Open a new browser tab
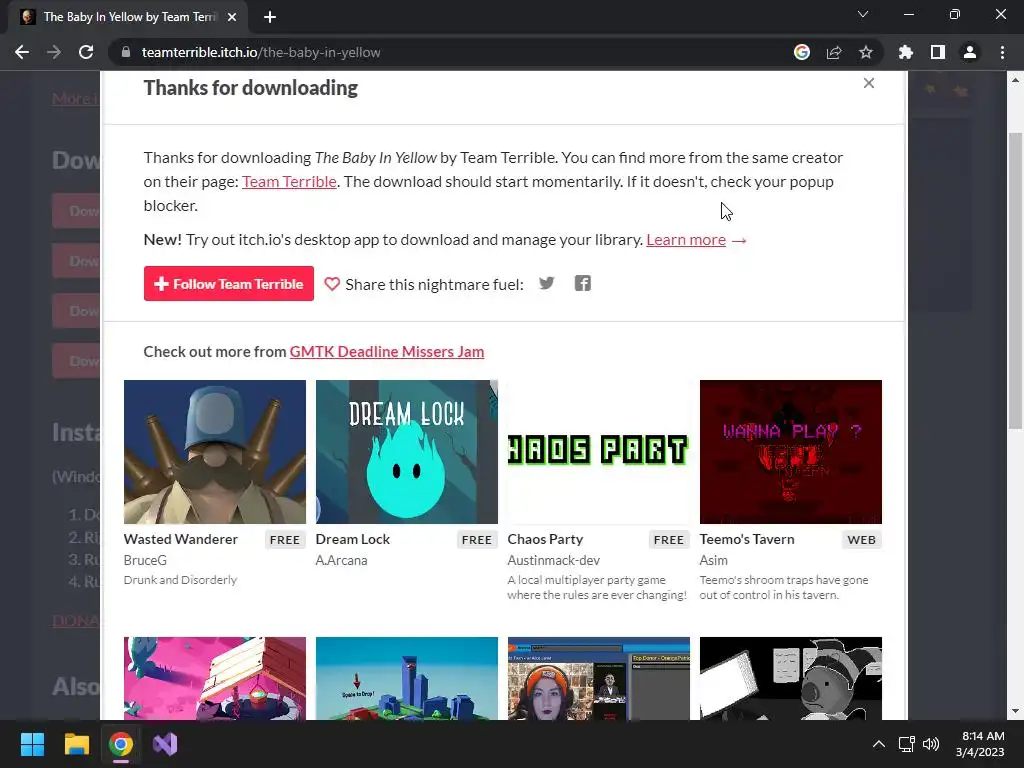This screenshot has width=1024, height=768. click(270, 17)
